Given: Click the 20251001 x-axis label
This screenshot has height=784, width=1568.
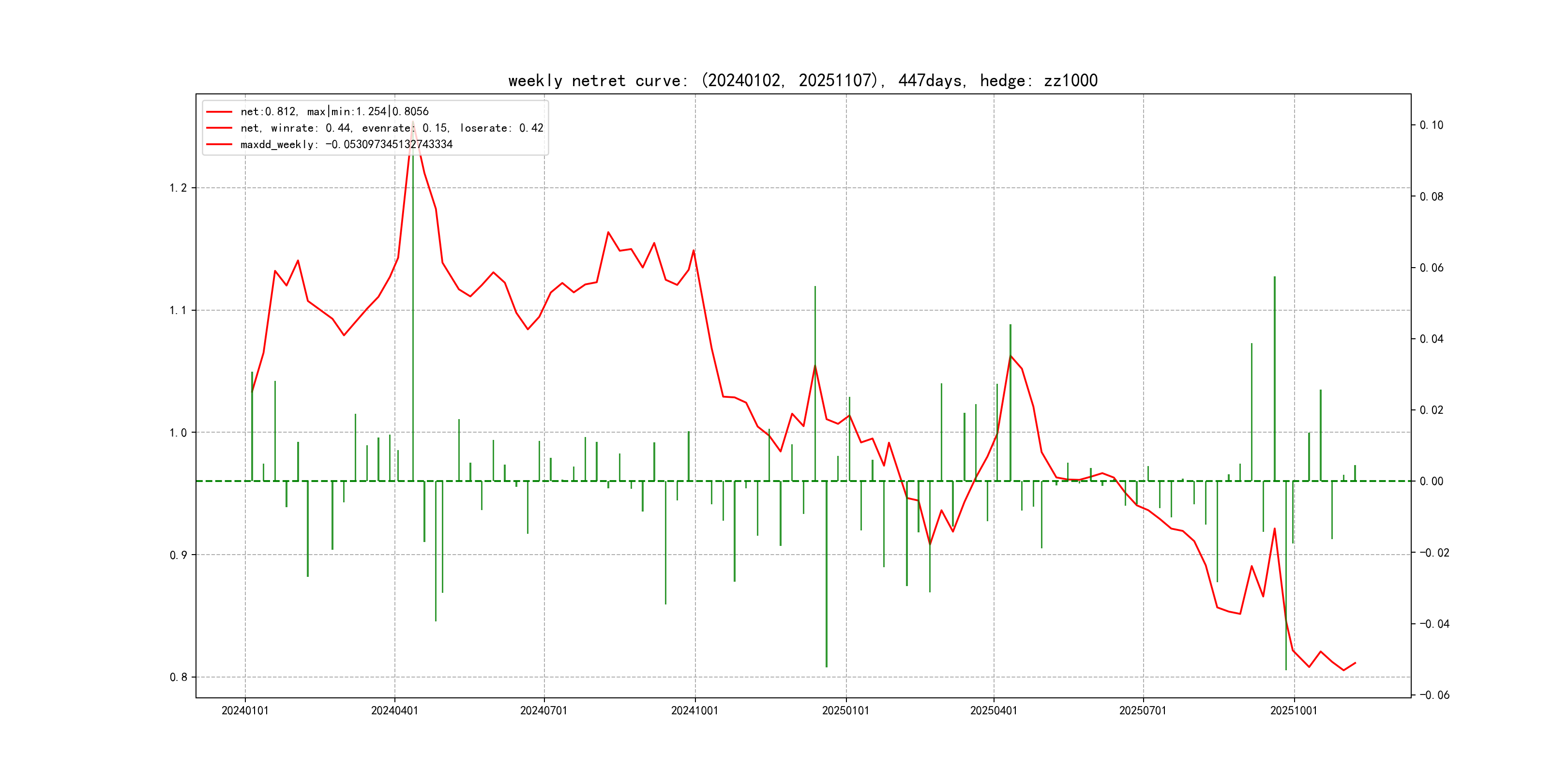Looking at the screenshot, I should point(1294,711).
